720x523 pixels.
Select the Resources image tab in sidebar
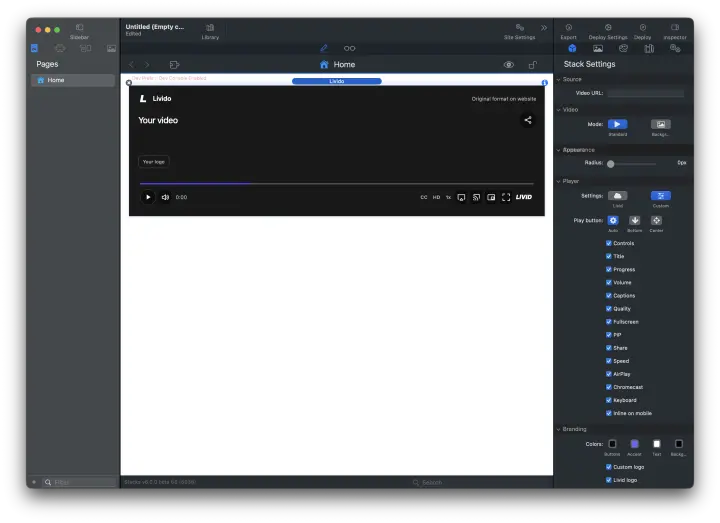pos(111,48)
